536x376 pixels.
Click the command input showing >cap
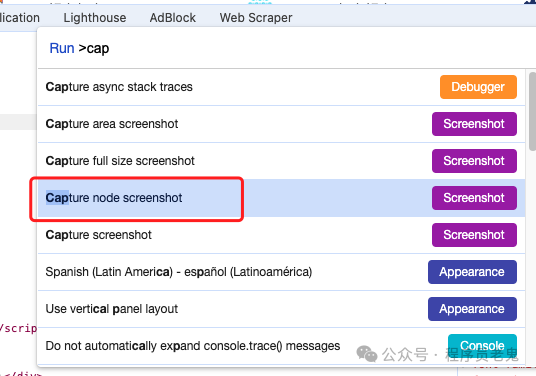286,48
